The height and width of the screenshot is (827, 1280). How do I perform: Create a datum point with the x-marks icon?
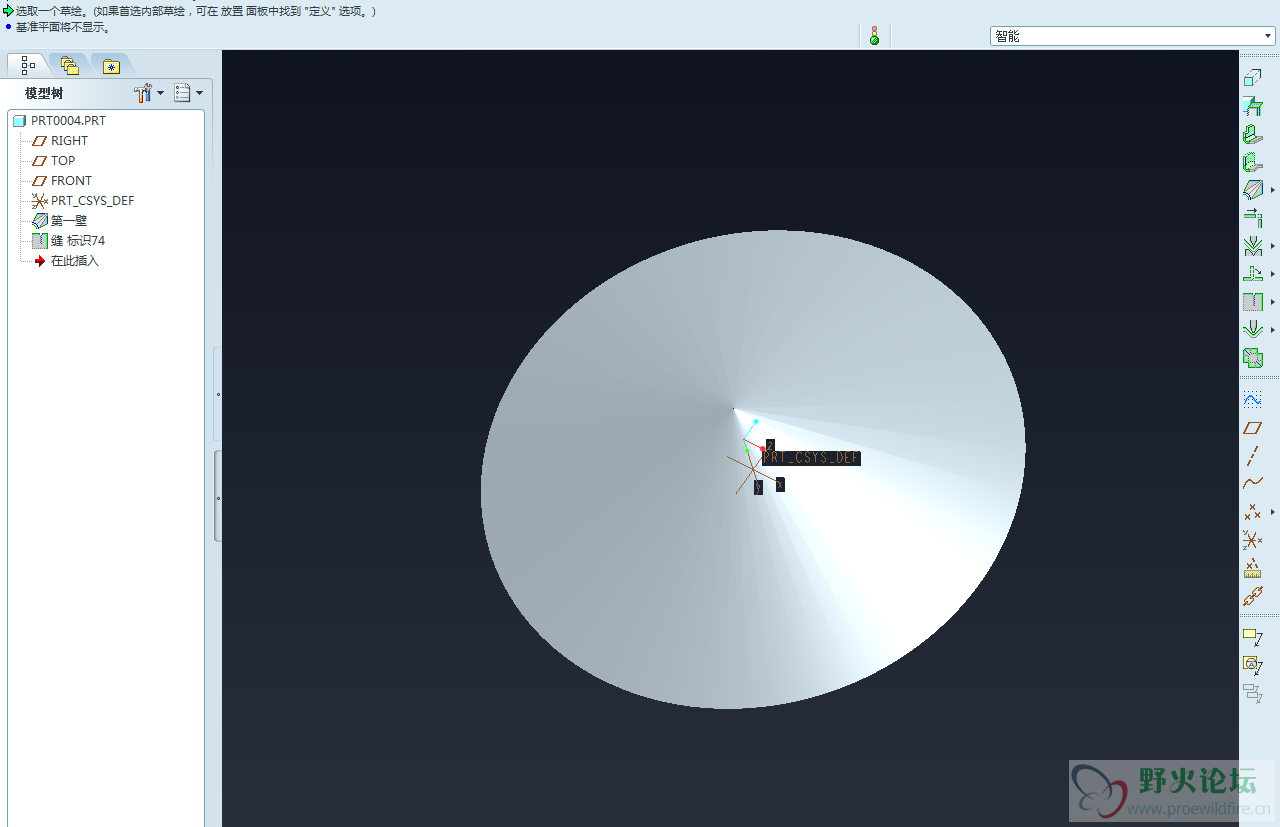[x=1252, y=512]
